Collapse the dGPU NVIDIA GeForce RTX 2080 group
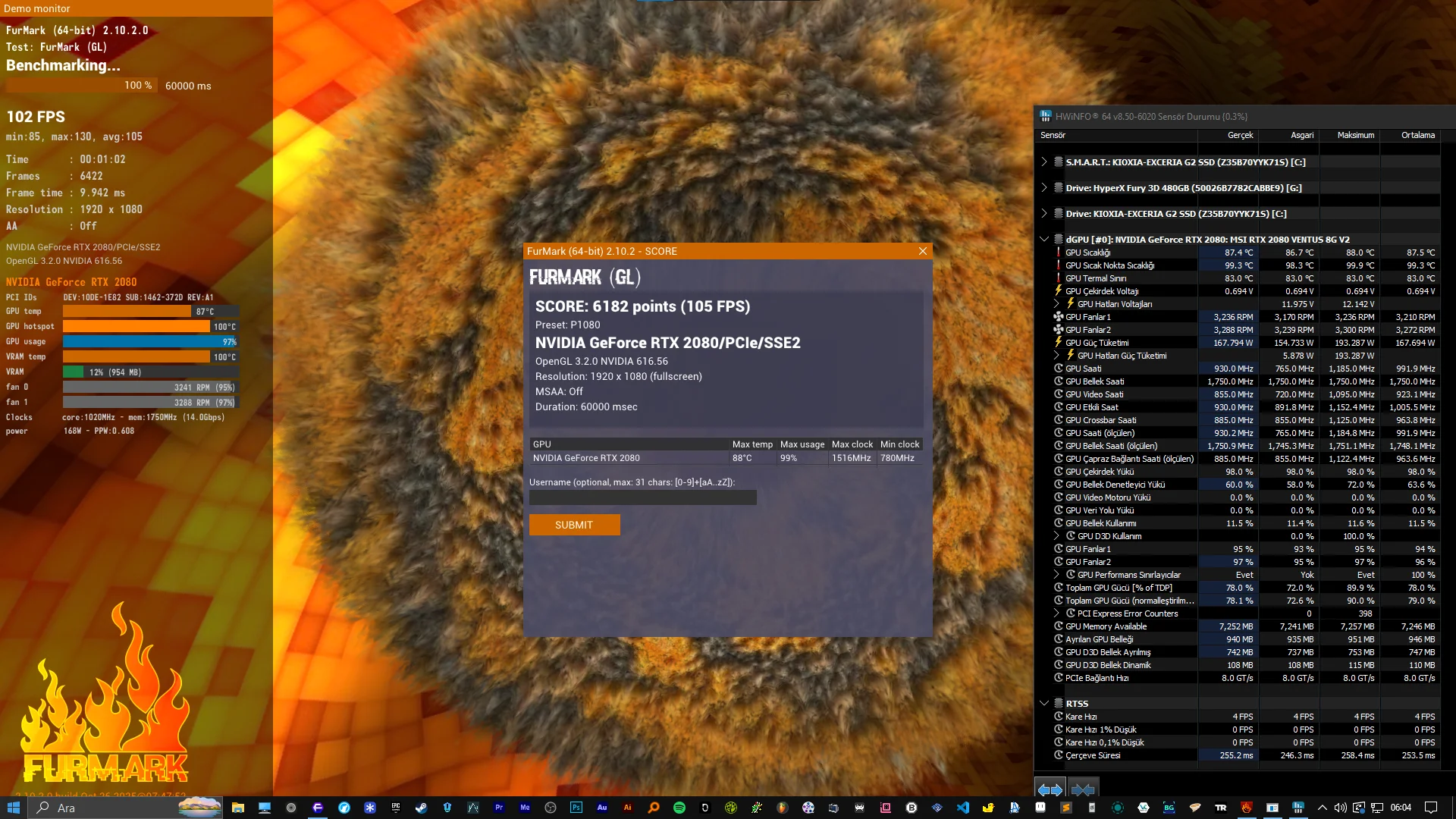Viewport: 1456px width, 819px height. click(1044, 239)
